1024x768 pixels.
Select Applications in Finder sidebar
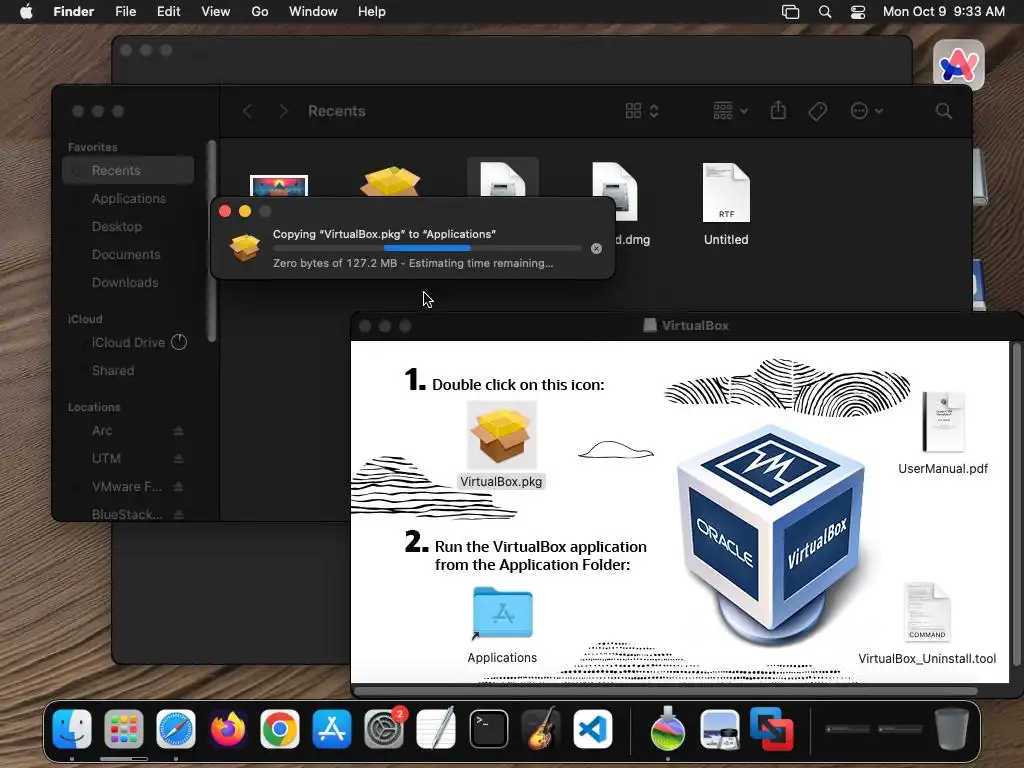(128, 199)
